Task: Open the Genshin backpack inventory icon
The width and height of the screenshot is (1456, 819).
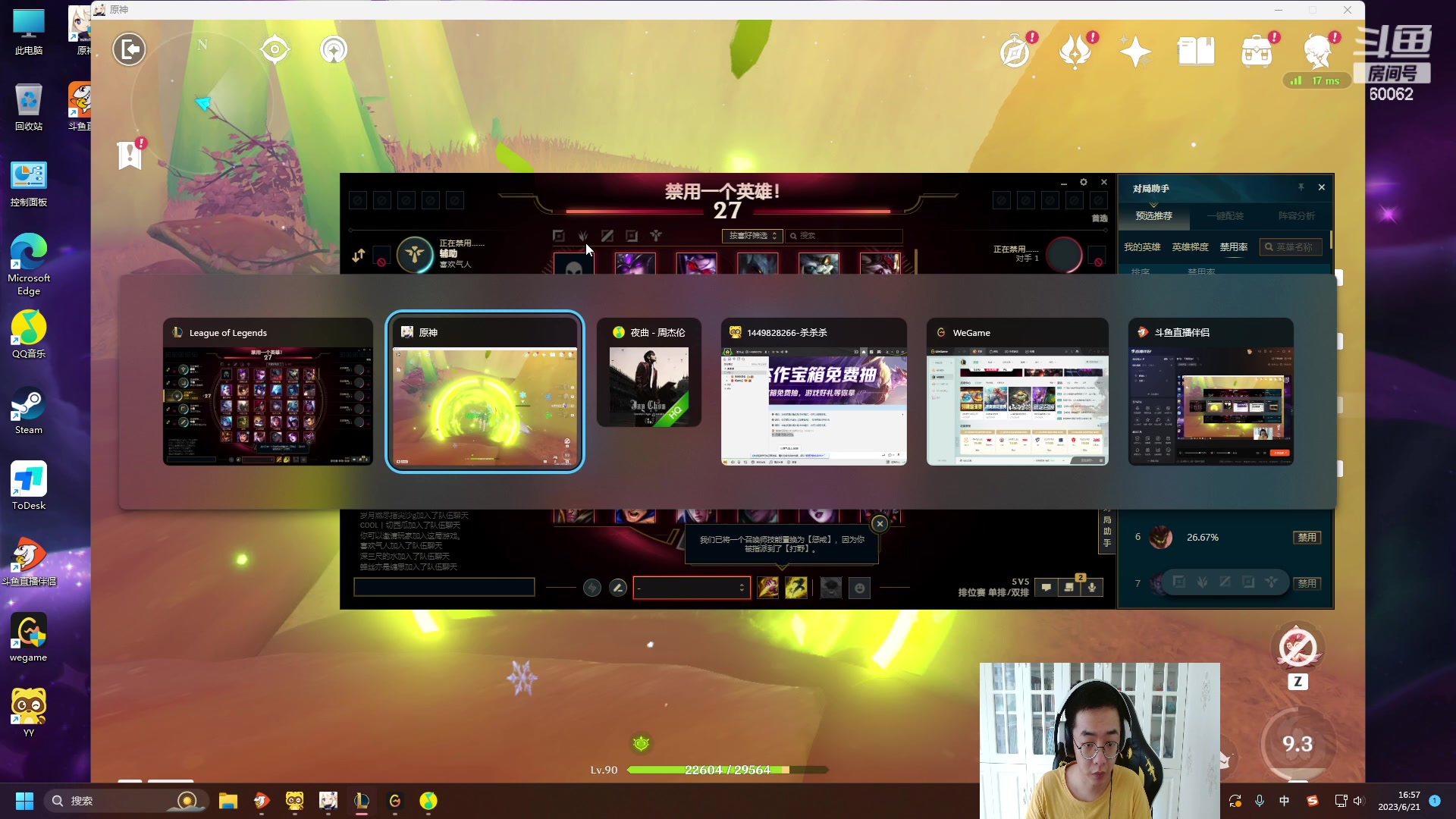Action: pyautogui.click(x=1257, y=52)
